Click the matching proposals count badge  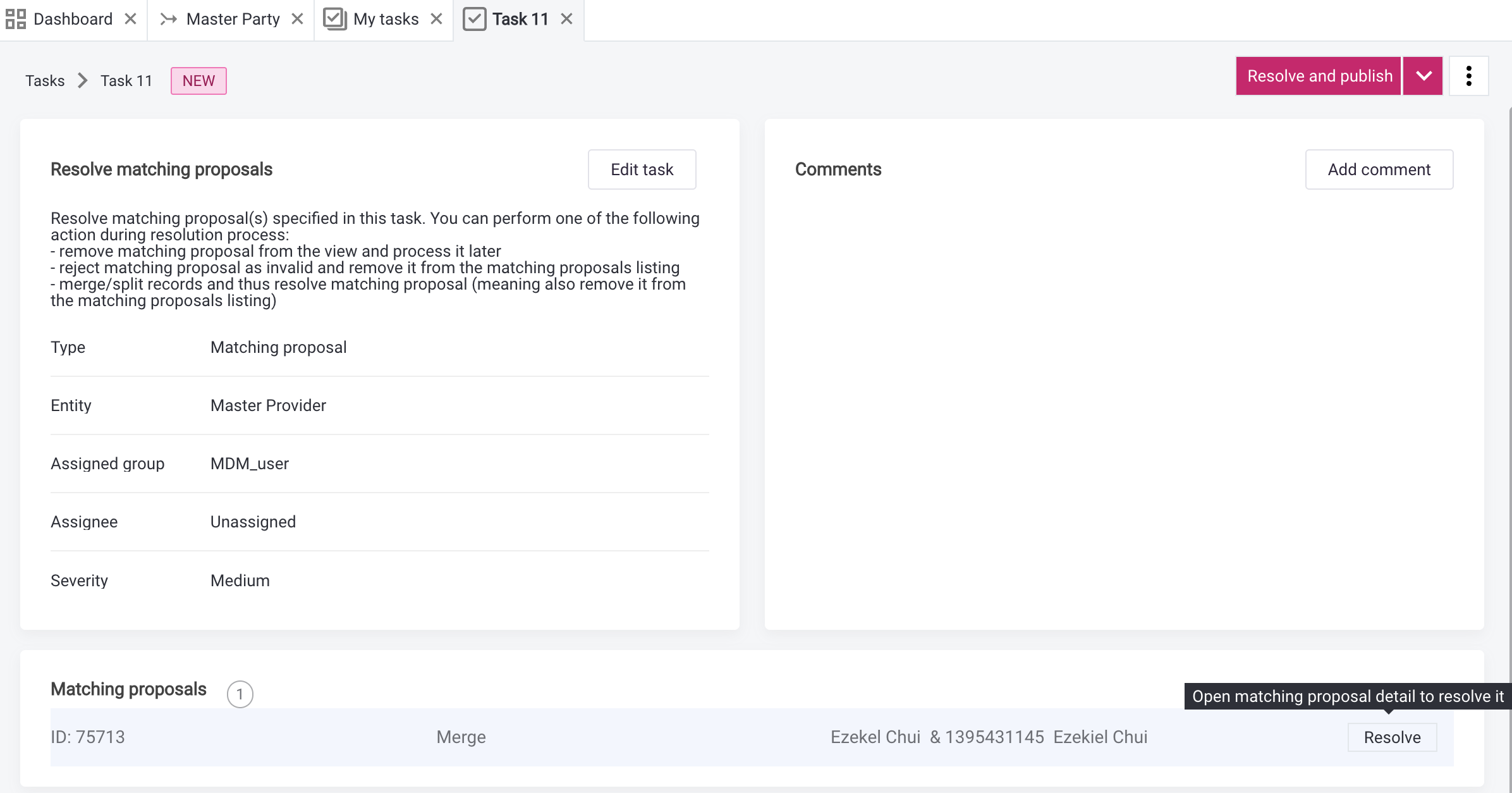[x=240, y=694]
